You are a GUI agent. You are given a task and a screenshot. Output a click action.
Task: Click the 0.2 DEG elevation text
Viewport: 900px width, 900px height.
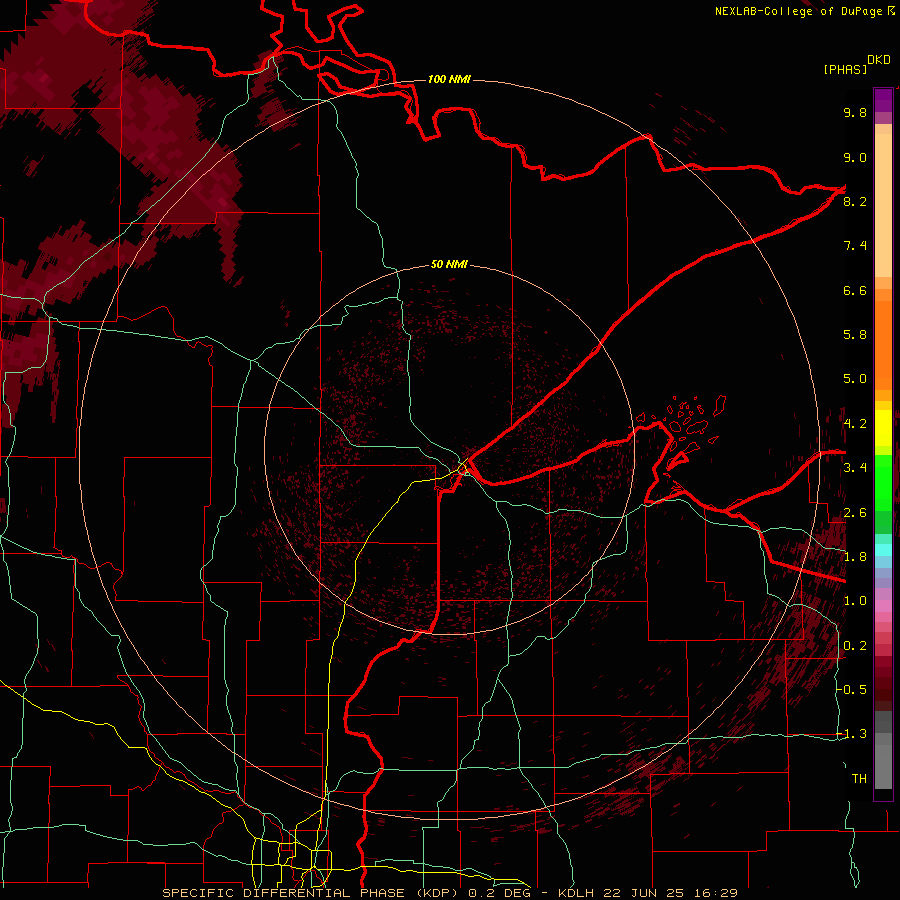point(501,893)
